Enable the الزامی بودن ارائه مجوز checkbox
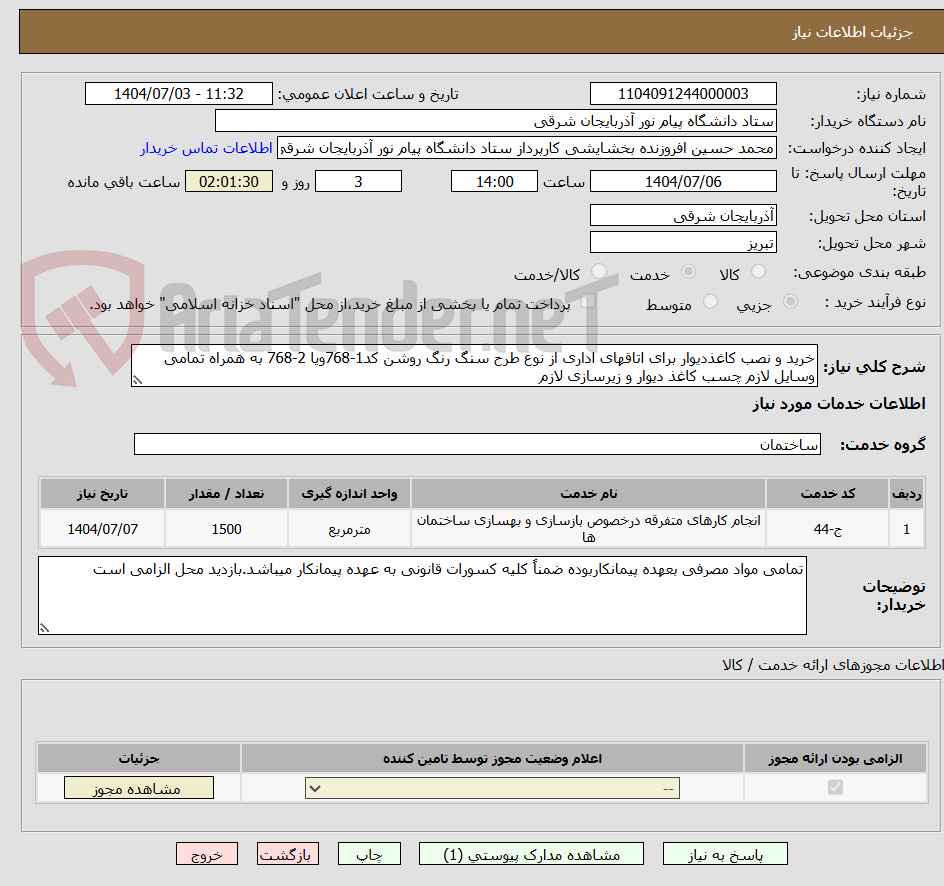 tap(835, 788)
